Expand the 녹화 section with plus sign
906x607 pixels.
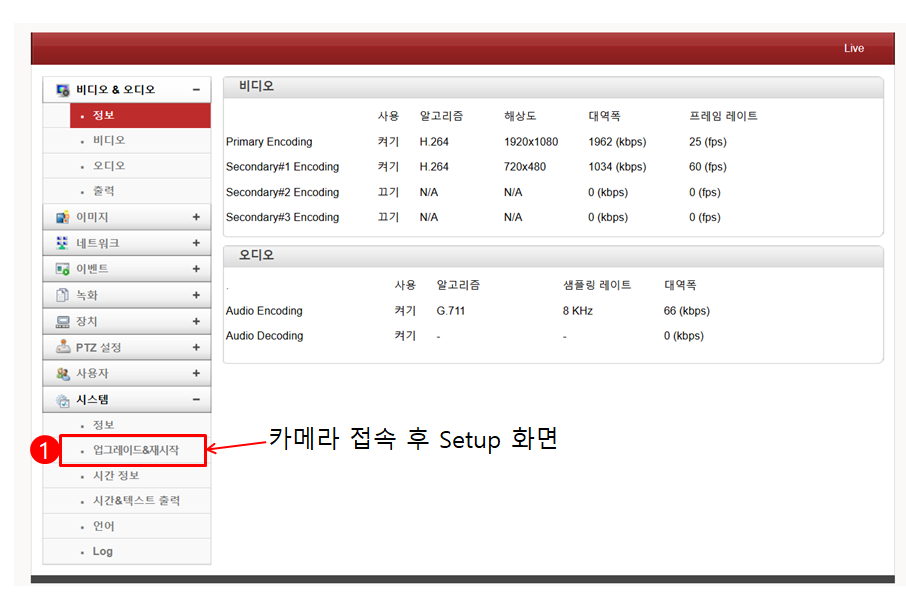[196, 295]
